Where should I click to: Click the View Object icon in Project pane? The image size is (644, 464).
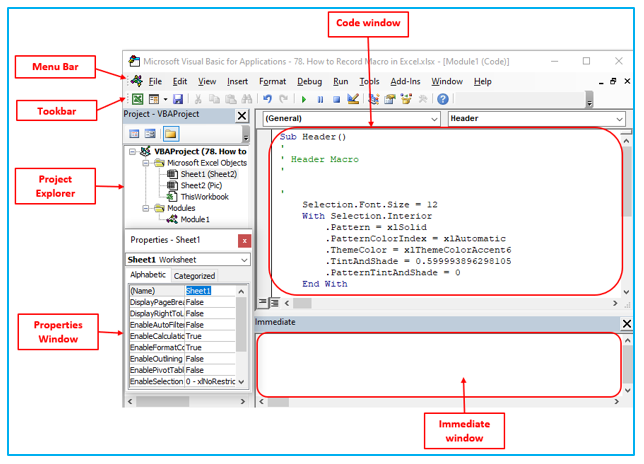click(150, 134)
